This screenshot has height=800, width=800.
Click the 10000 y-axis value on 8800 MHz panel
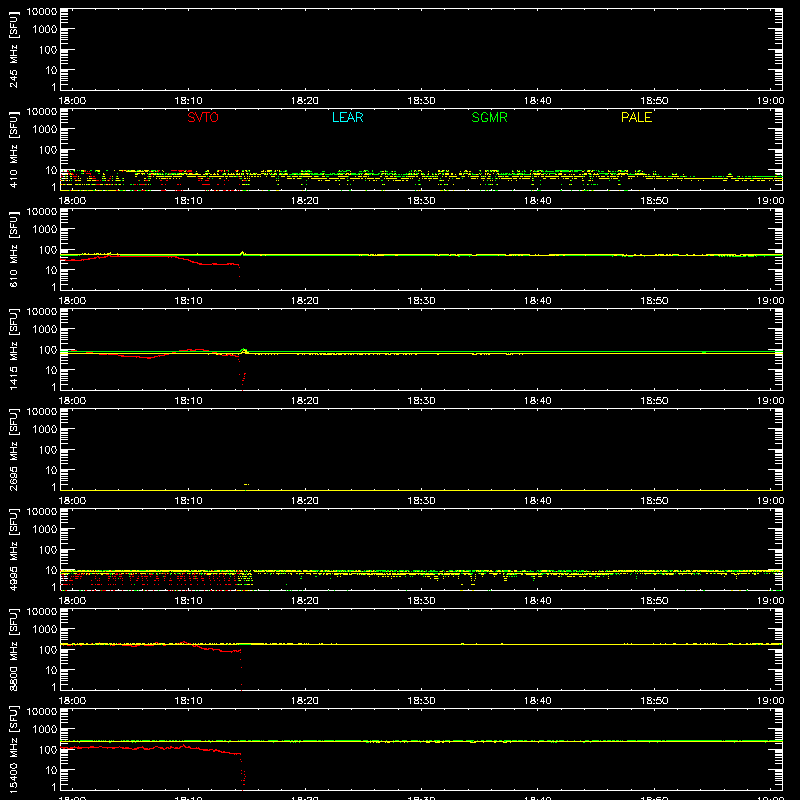pos(42,612)
